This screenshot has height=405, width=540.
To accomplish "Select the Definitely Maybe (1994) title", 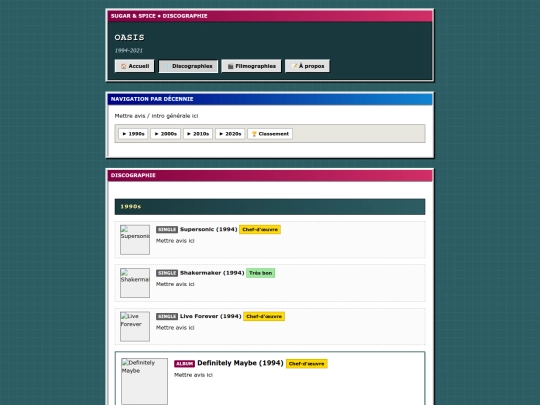I will [240, 363].
